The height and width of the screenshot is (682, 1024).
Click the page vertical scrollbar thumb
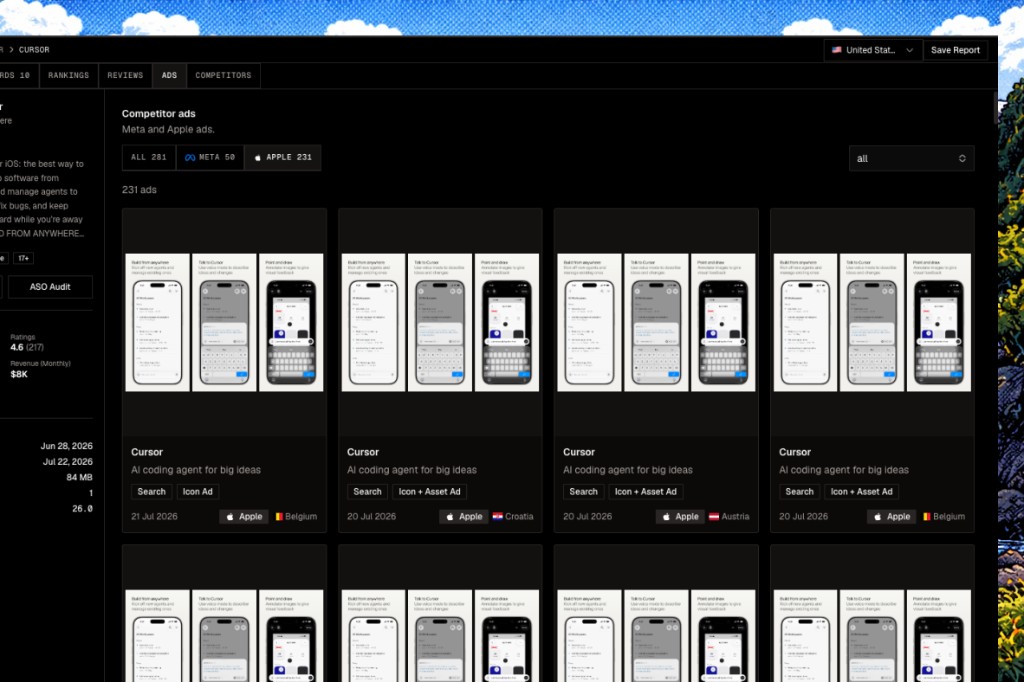click(x=995, y=108)
